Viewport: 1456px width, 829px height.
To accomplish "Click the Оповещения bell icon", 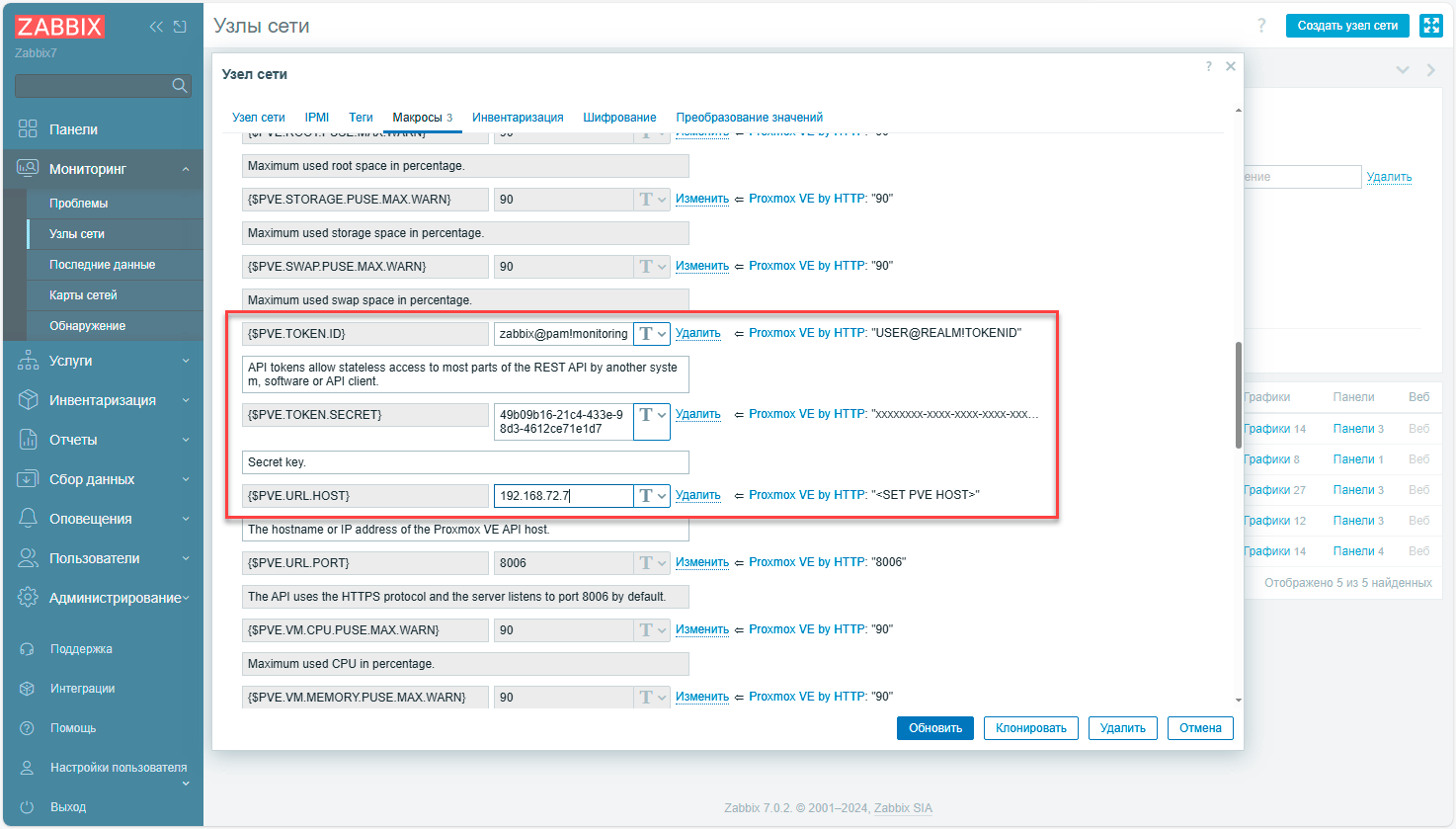I will [28, 519].
